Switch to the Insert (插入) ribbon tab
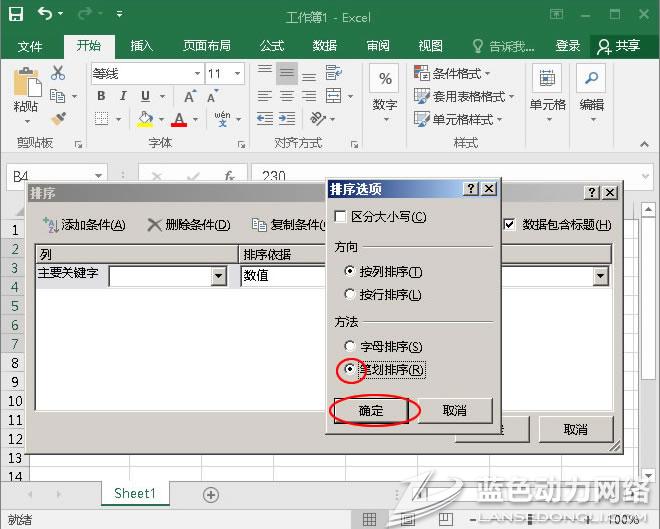The height and width of the screenshot is (529, 660). (142, 46)
